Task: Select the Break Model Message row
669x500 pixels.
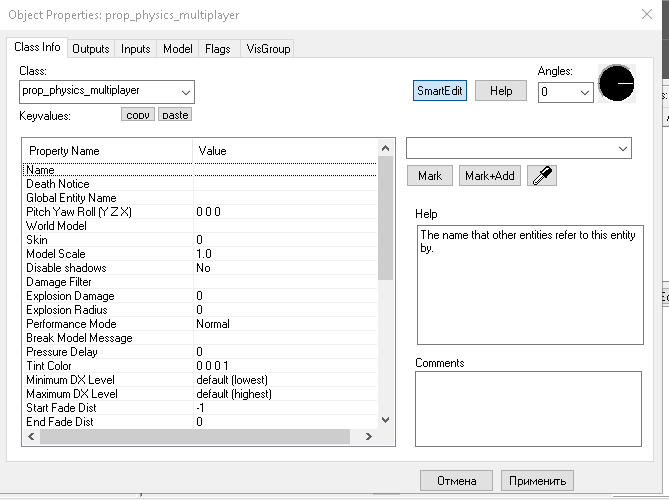Action: point(200,338)
